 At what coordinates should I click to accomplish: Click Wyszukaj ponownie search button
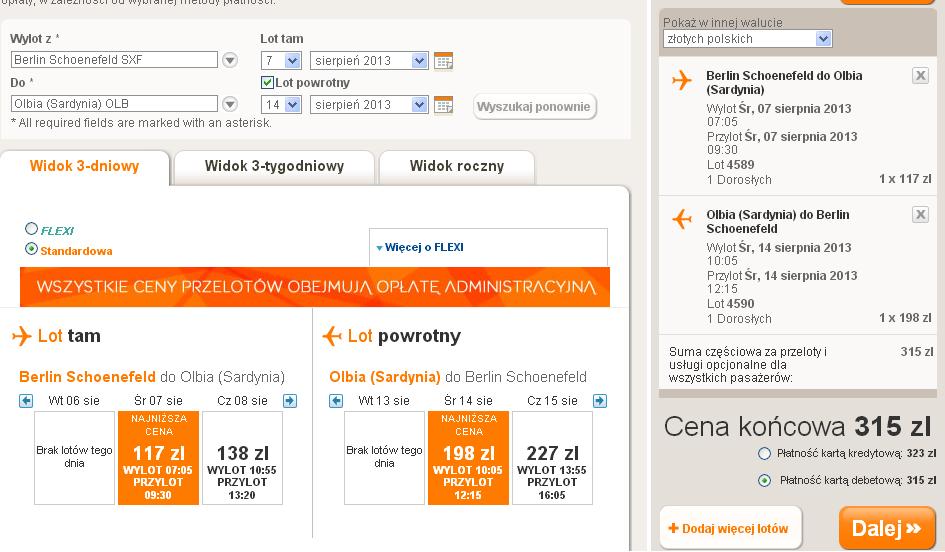tap(534, 107)
